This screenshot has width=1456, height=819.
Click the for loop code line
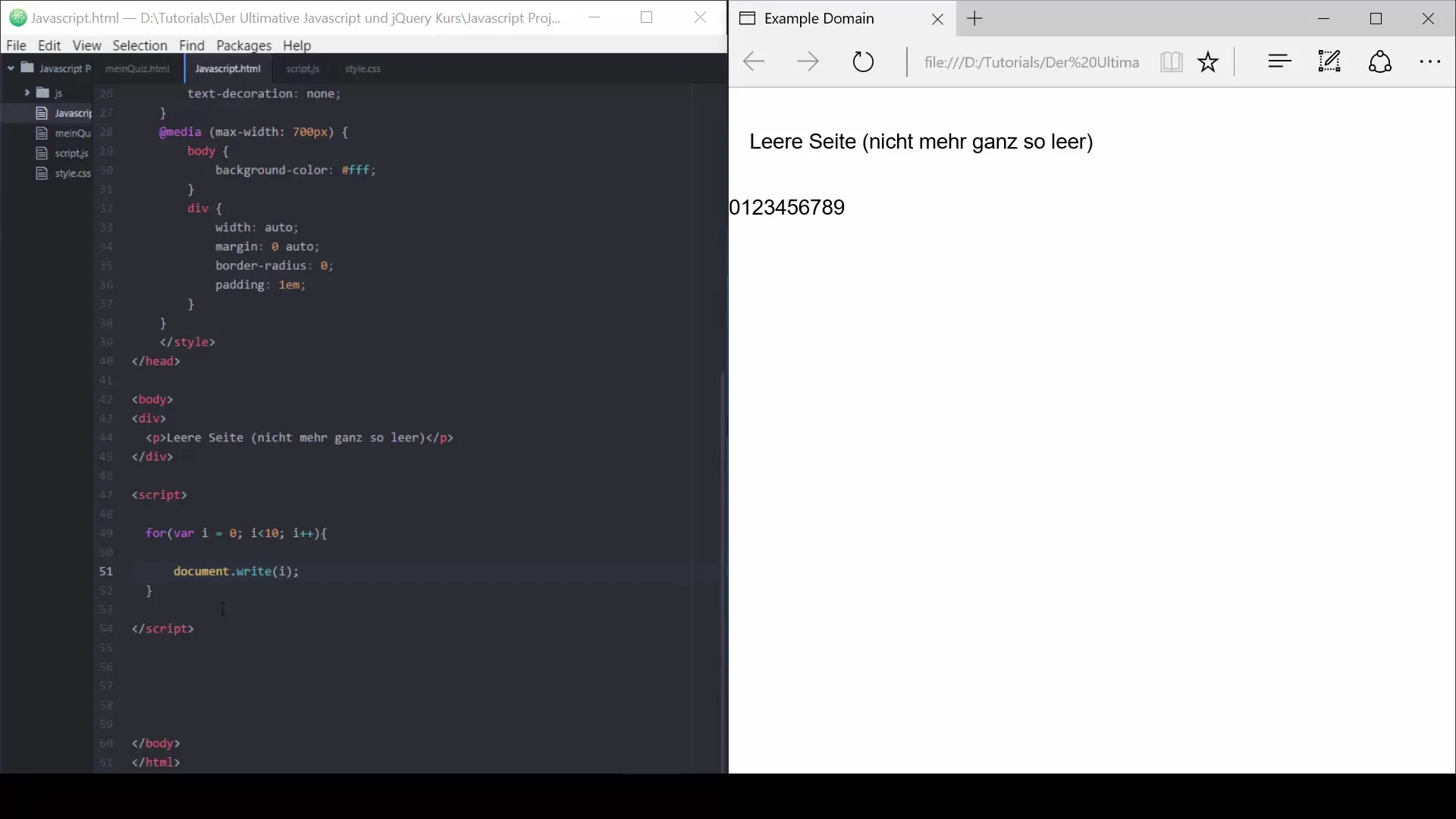[x=236, y=534]
